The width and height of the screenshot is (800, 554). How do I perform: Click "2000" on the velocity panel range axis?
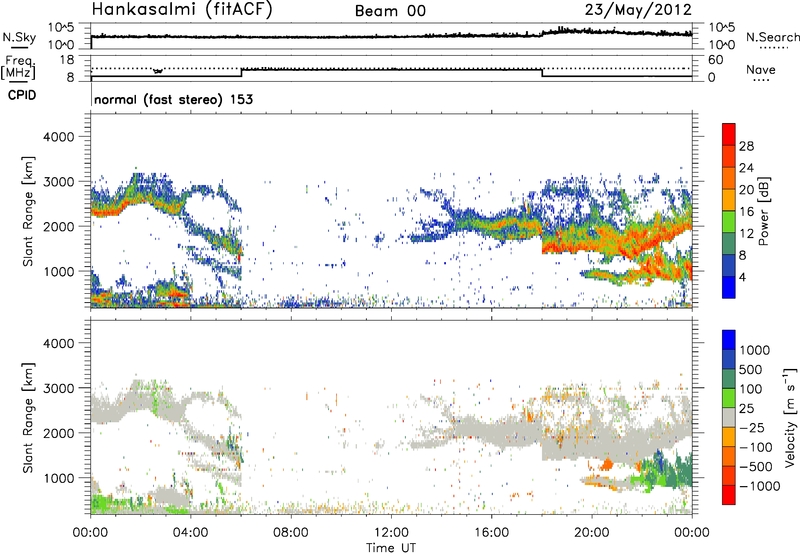pos(58,433)
